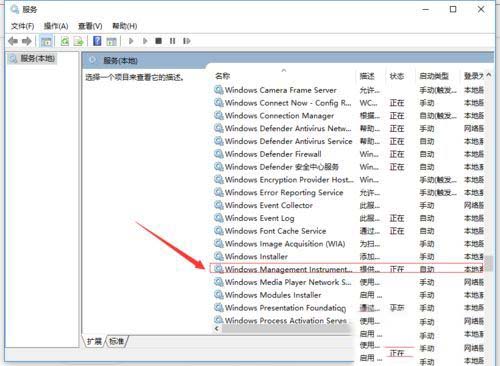Open the 帮助(H) menu
The height and width of the screenshot is (366, 500).
click(x=125, y=26)
